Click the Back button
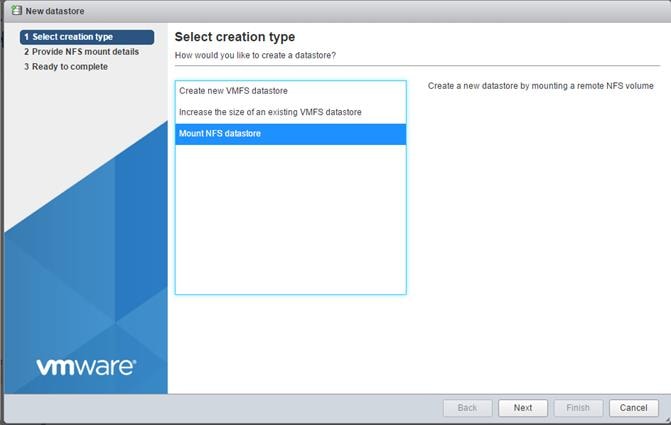Image resolution: width=671 pixels, height=425 pixels. (467, 408)
